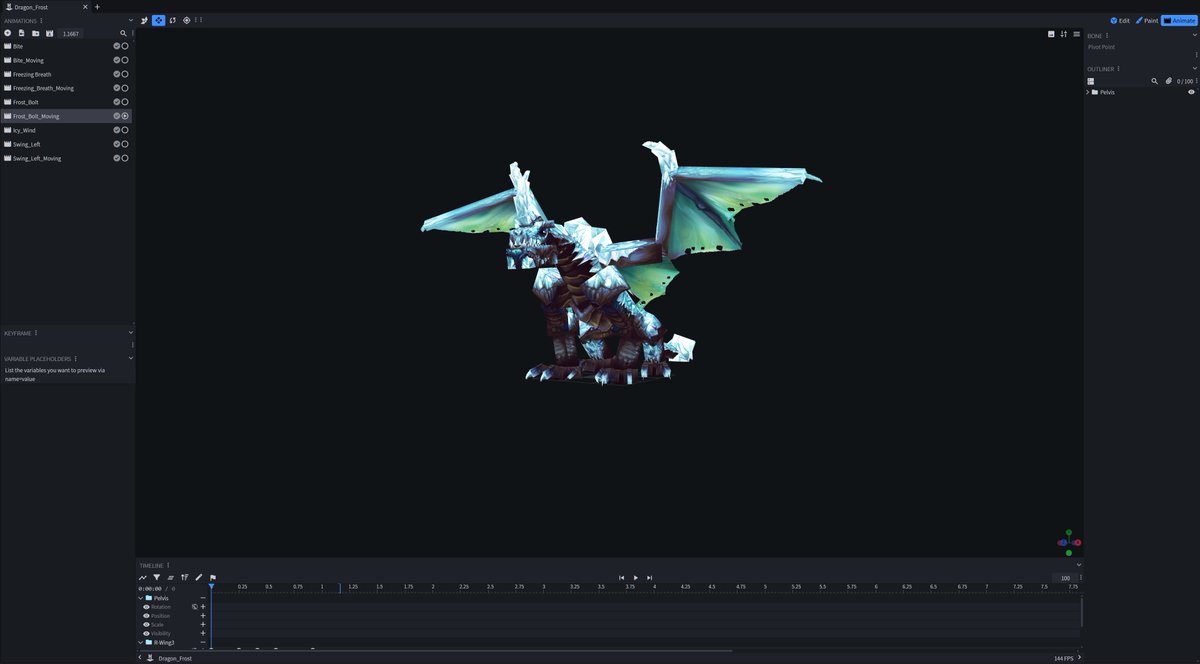Jump to timeline start
This screenshot has width=1200, height=664.
click(621, 577)
